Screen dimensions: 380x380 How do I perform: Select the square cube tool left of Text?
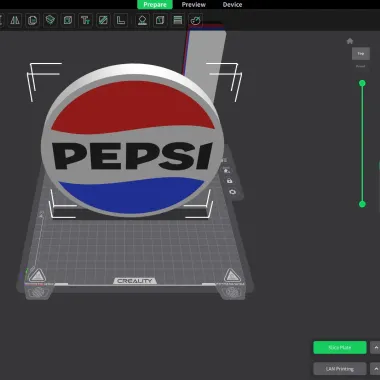[68, 20]
